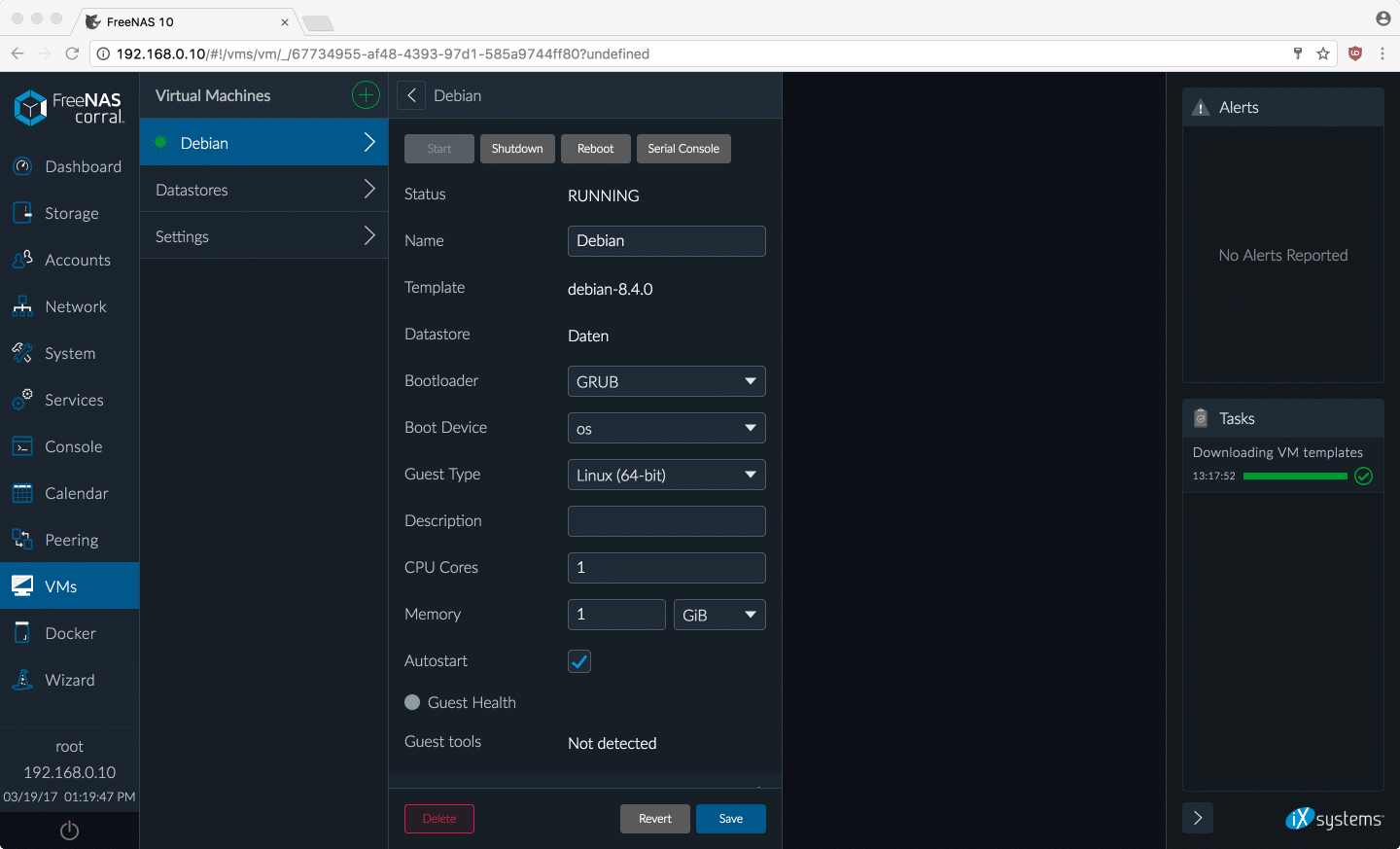Click the Accounts users icon
The width and height of the screenshot is (1400, 849).
[x=22, y=260]
